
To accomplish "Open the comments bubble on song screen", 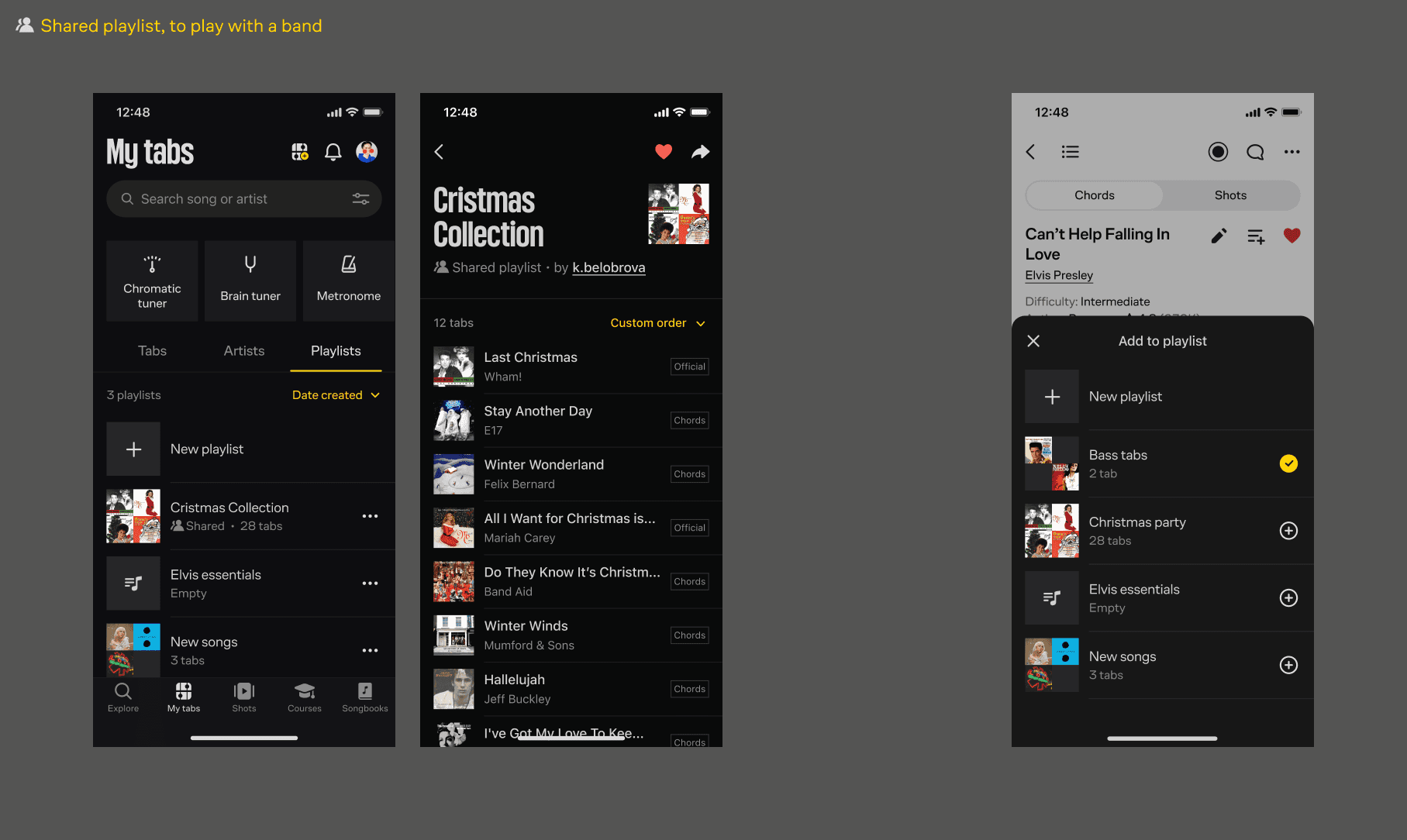I will [1255, 152].
